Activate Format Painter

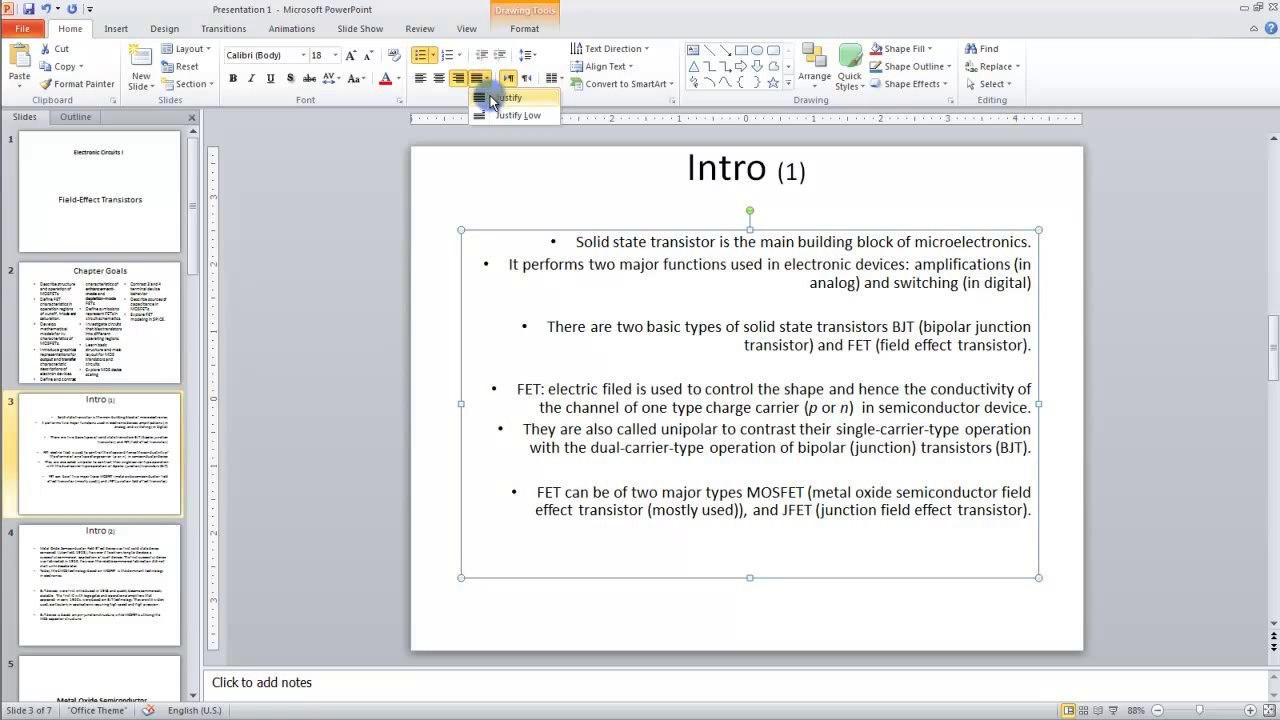coord(77,84)
